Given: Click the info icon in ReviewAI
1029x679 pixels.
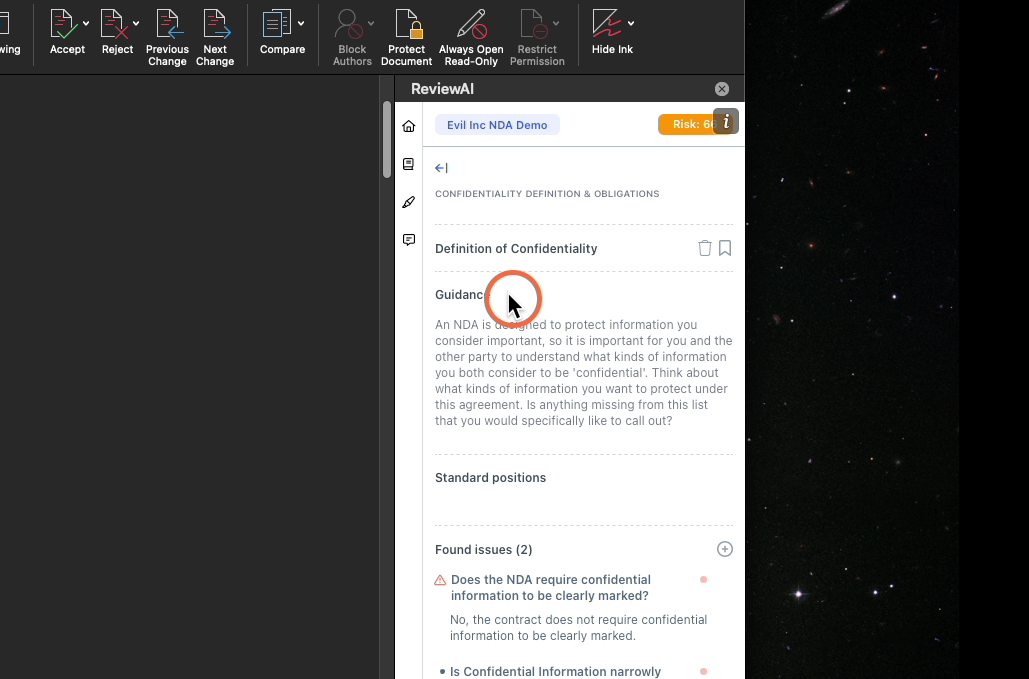Looking at the screenshot, I should [726, 122].
